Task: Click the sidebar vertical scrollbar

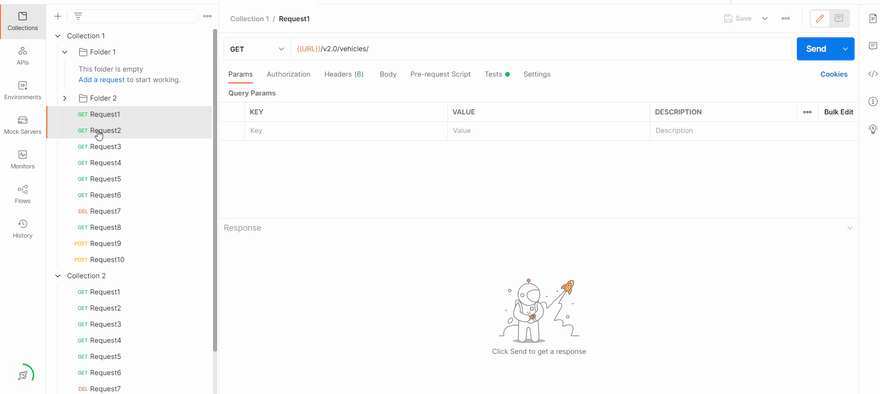Action: 215,191
